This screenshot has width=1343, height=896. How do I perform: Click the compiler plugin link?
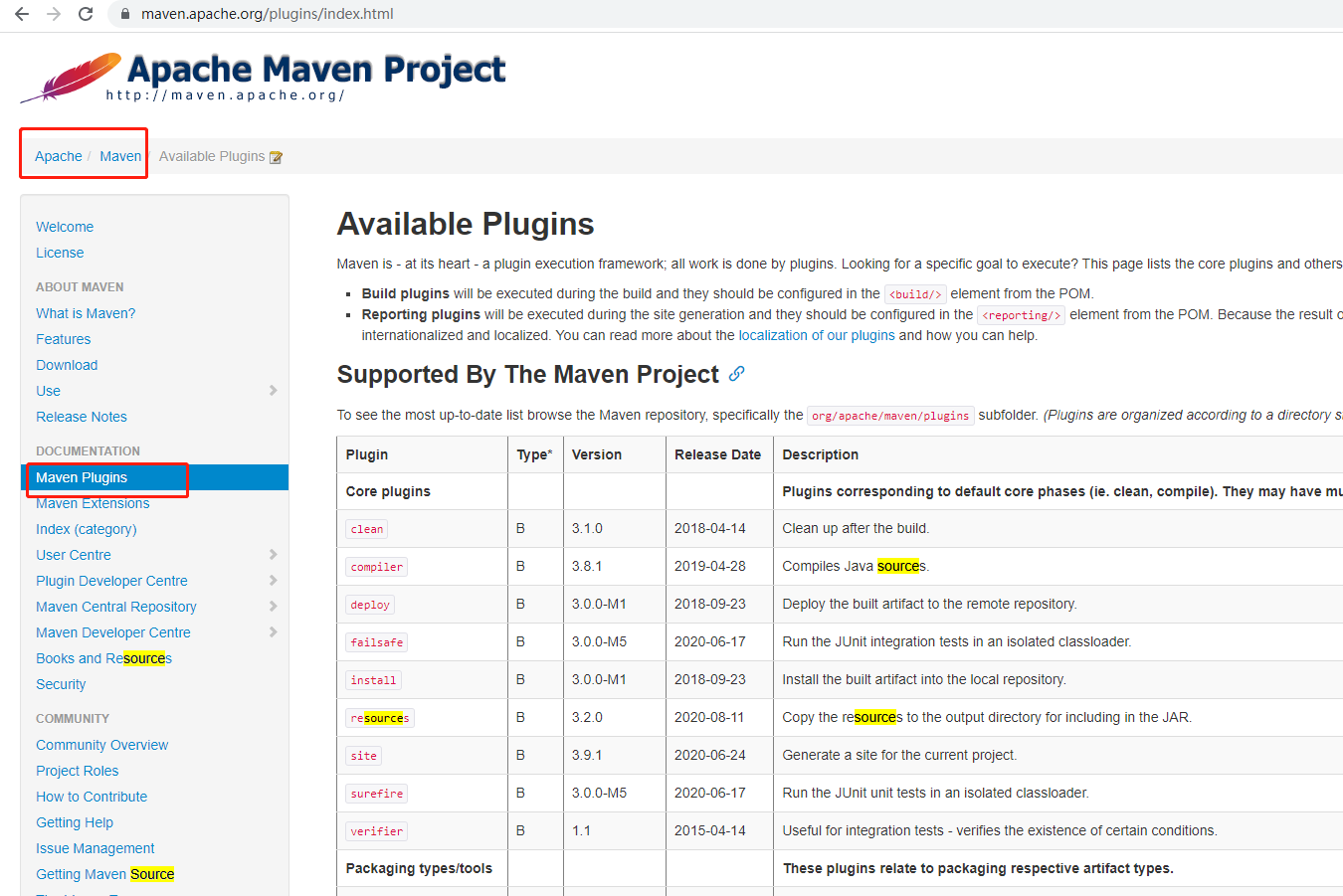376,566
